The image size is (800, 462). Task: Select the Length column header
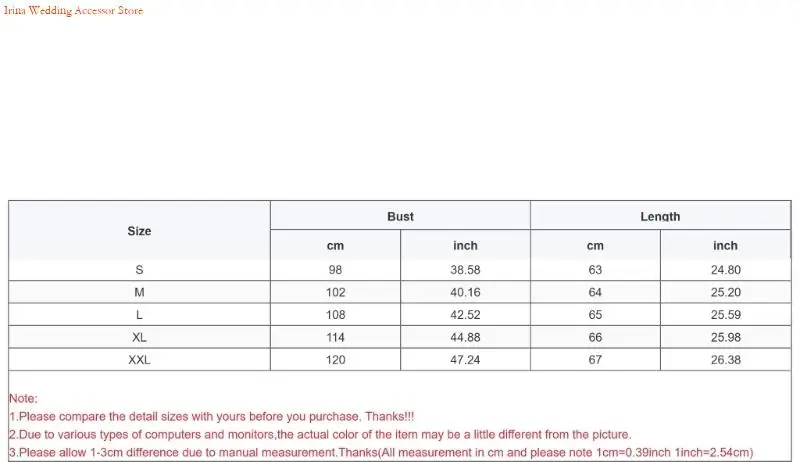pyautogui.click(x=660, y=216)
